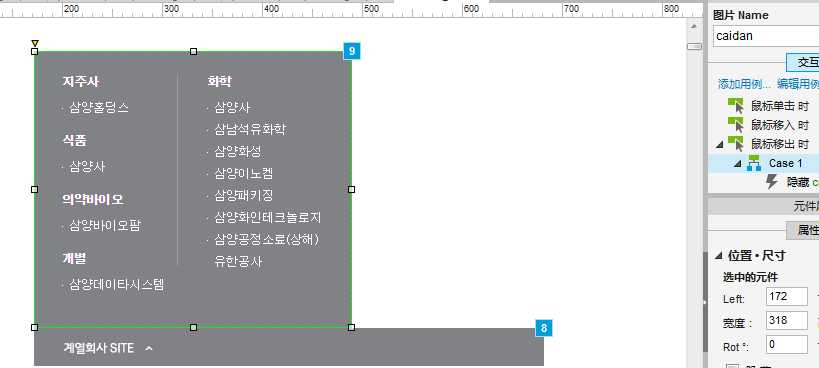
Task: Click the blue footnote marker 8
Action: [544, 328]
